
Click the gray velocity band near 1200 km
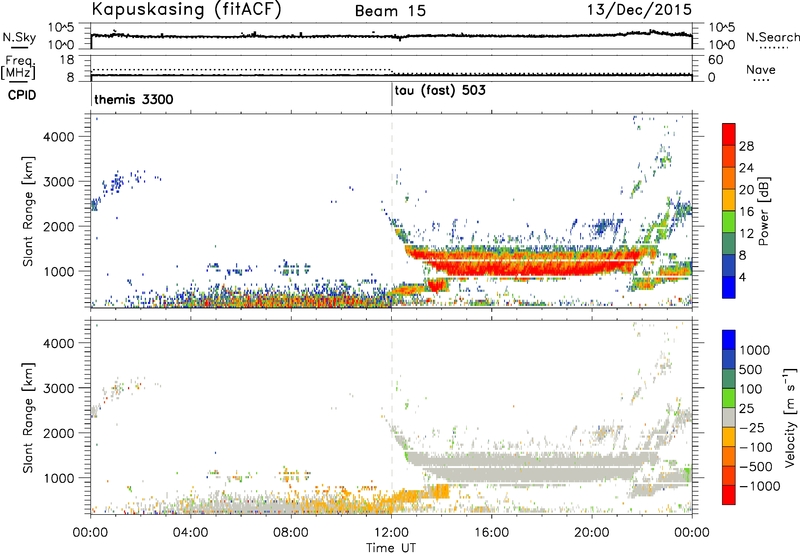coord(531,467)
